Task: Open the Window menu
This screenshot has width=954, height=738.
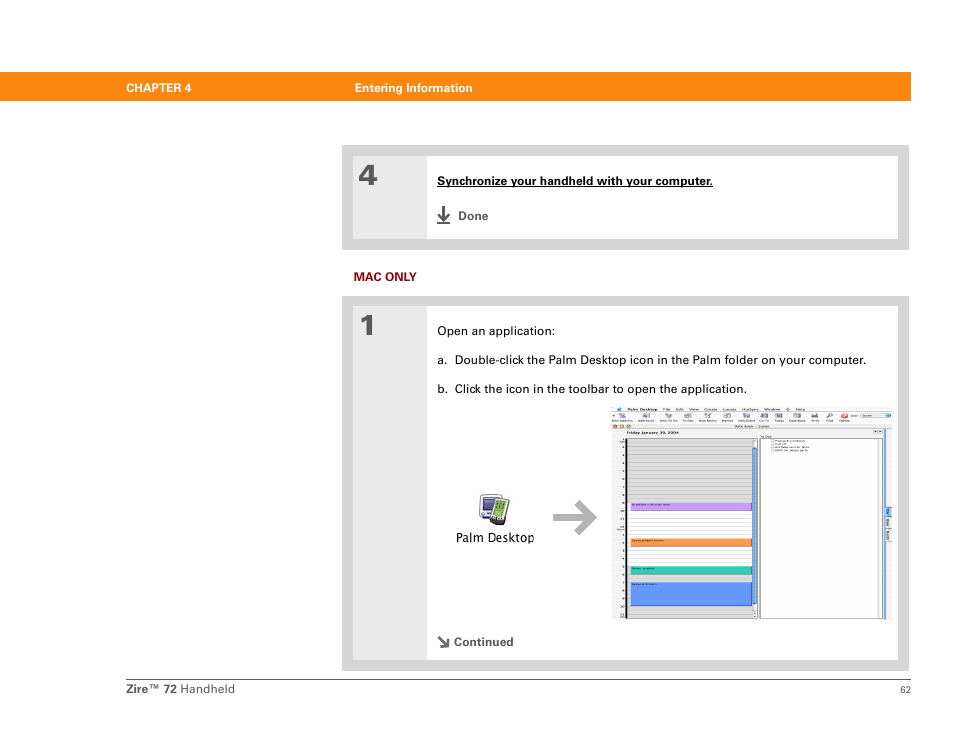Action: 771,409
